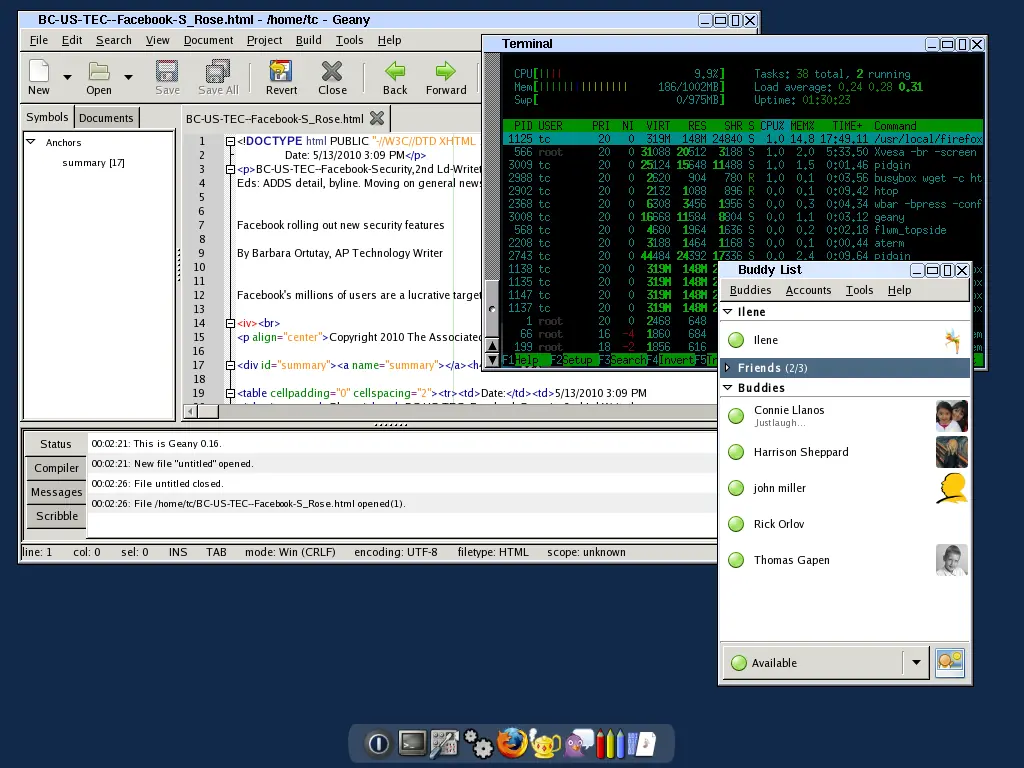Open the Buddies menu in Buddy List
The height and width of the screenshot is (768, 1024).
750,291
